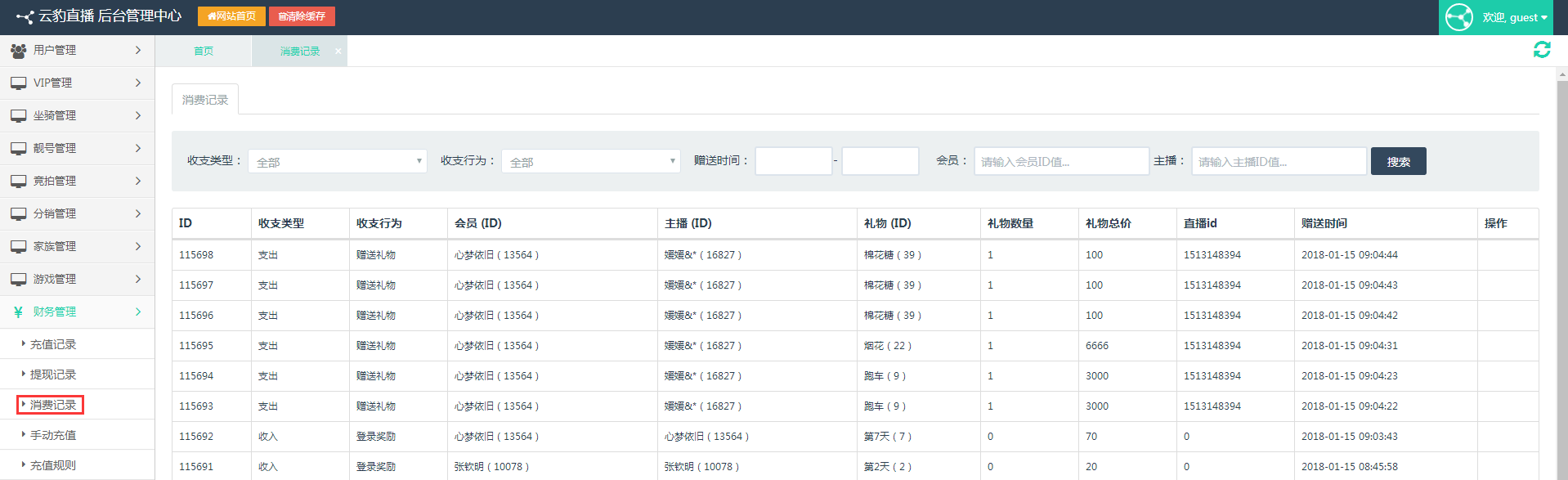
Task: Click the monitor icon next to 靓号管理
Action: 18,149
